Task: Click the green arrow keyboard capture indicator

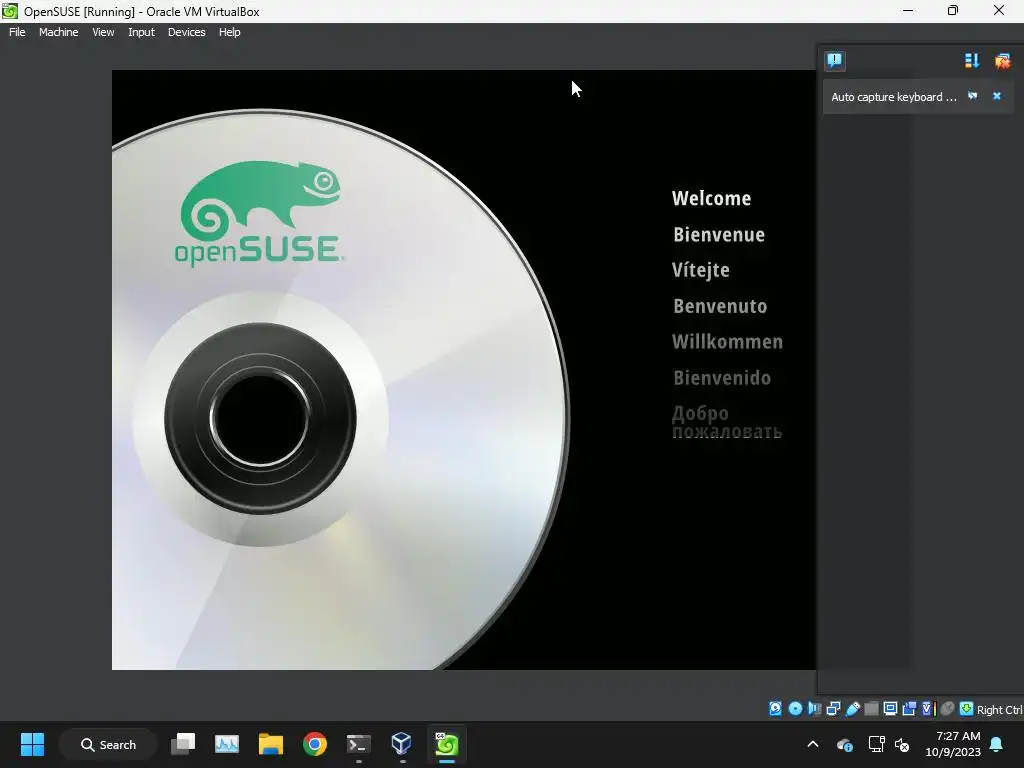Action: coord(967,709)
